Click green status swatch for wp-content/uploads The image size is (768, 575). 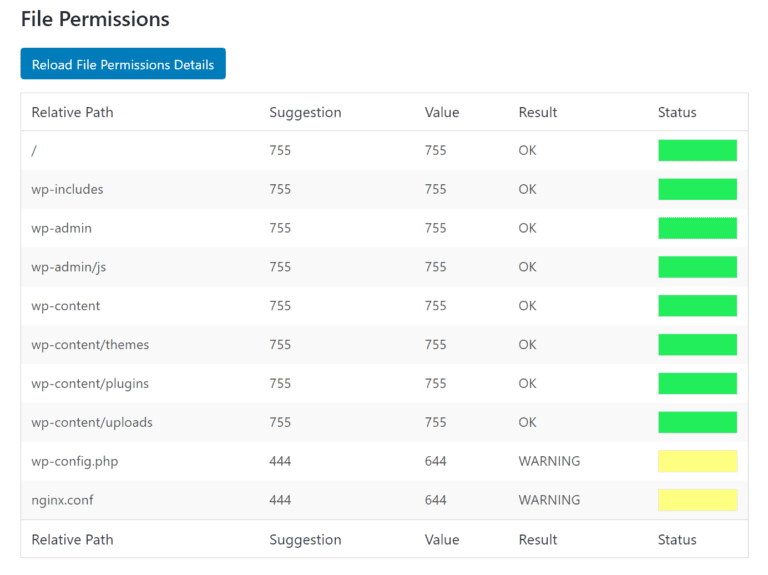click(697, 422)
